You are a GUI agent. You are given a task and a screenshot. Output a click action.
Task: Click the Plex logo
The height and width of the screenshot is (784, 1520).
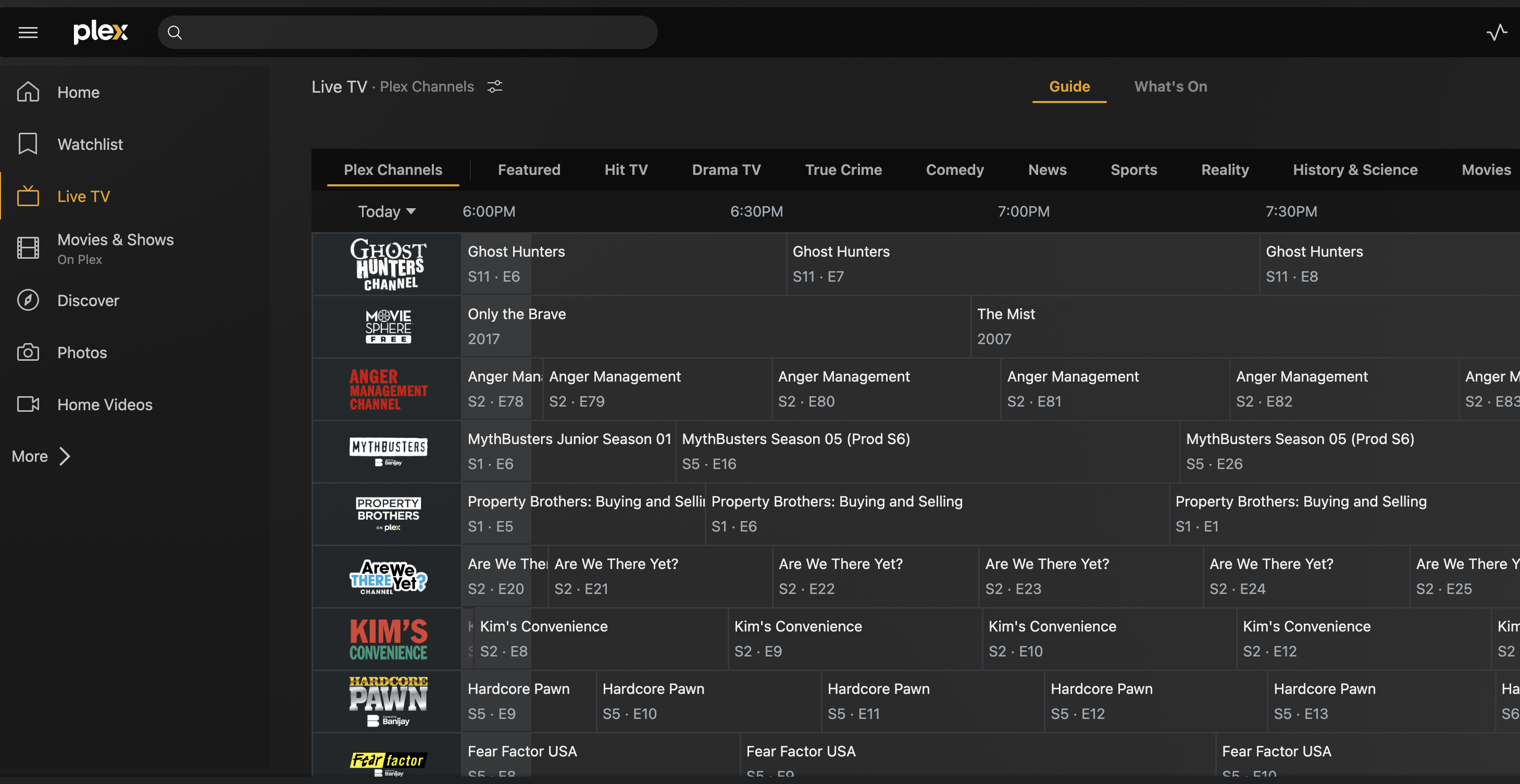click(101, 32)
